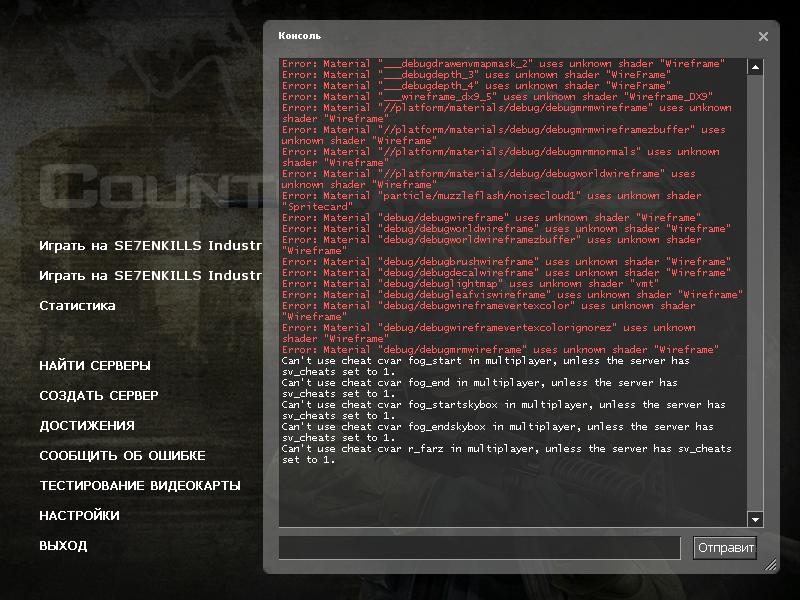Click the Консоль title text
The image size is (800, 600).
coord(299,36)
